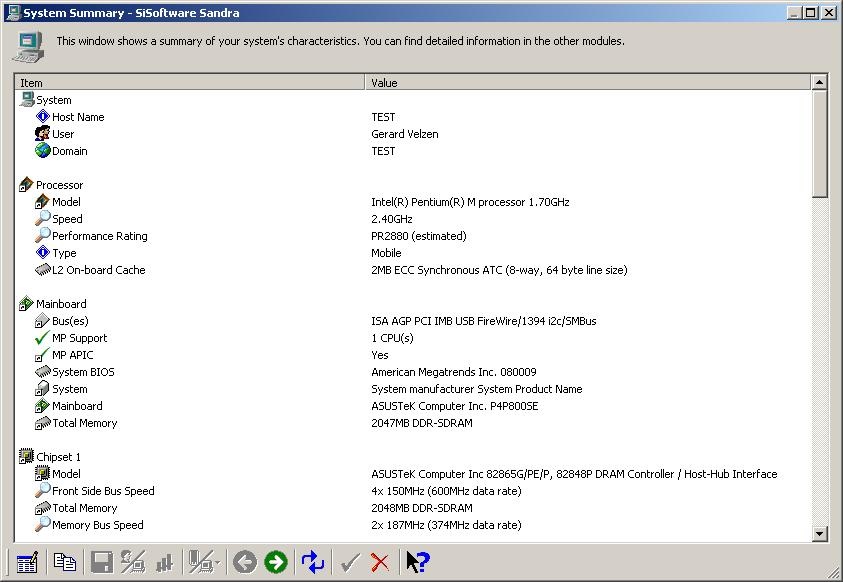Click the value 'ISA AGP PCI IMB USB FireWire/1394 i2c/SMBus'
This screenshot has width=843, height=582.
pyautogui.click(x=483, y=321)
